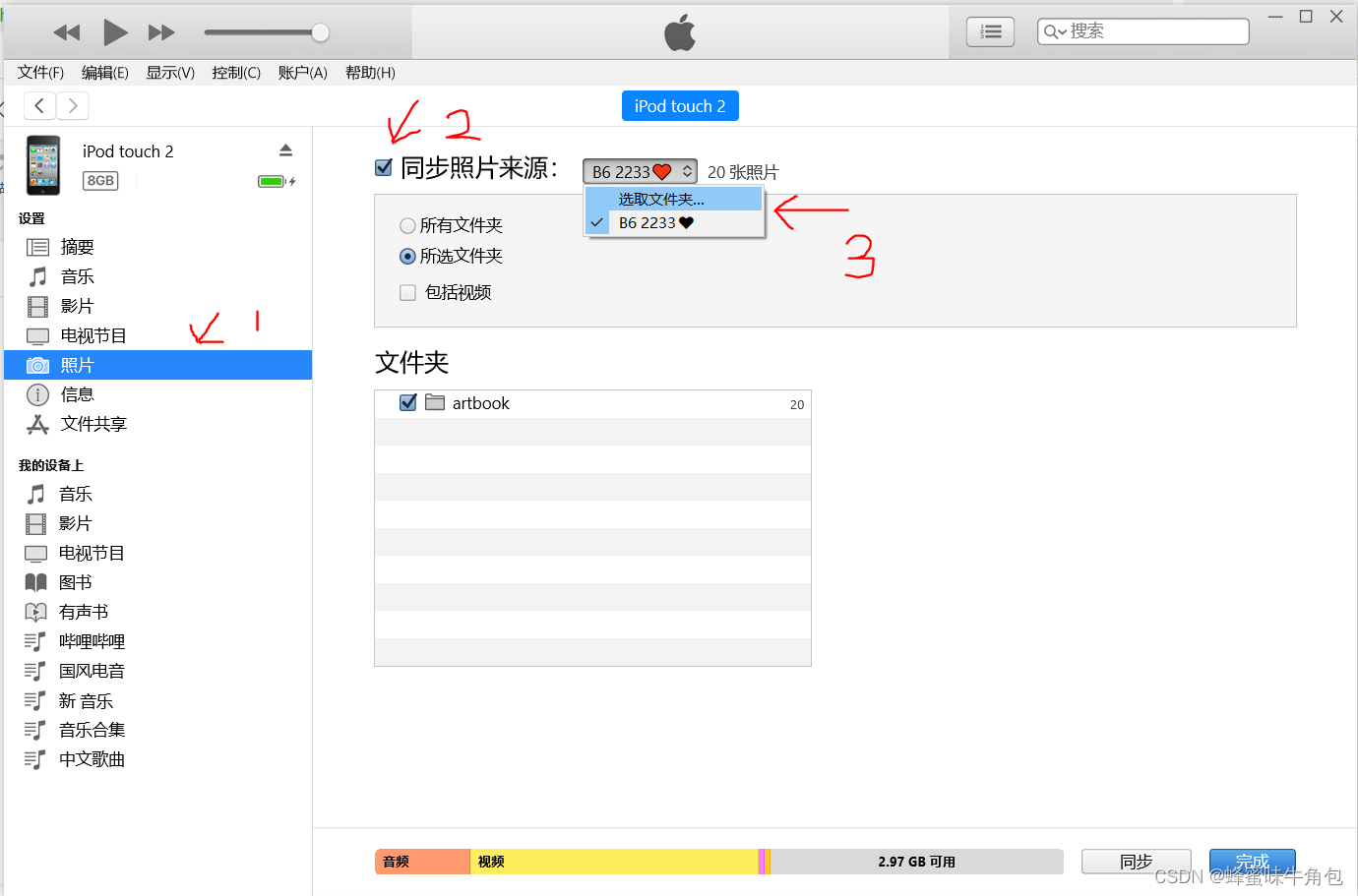Open the 编辑(E) menu
Image resolution: width=1358 pixels, height=896 pixels.
[x=104, y=73]
